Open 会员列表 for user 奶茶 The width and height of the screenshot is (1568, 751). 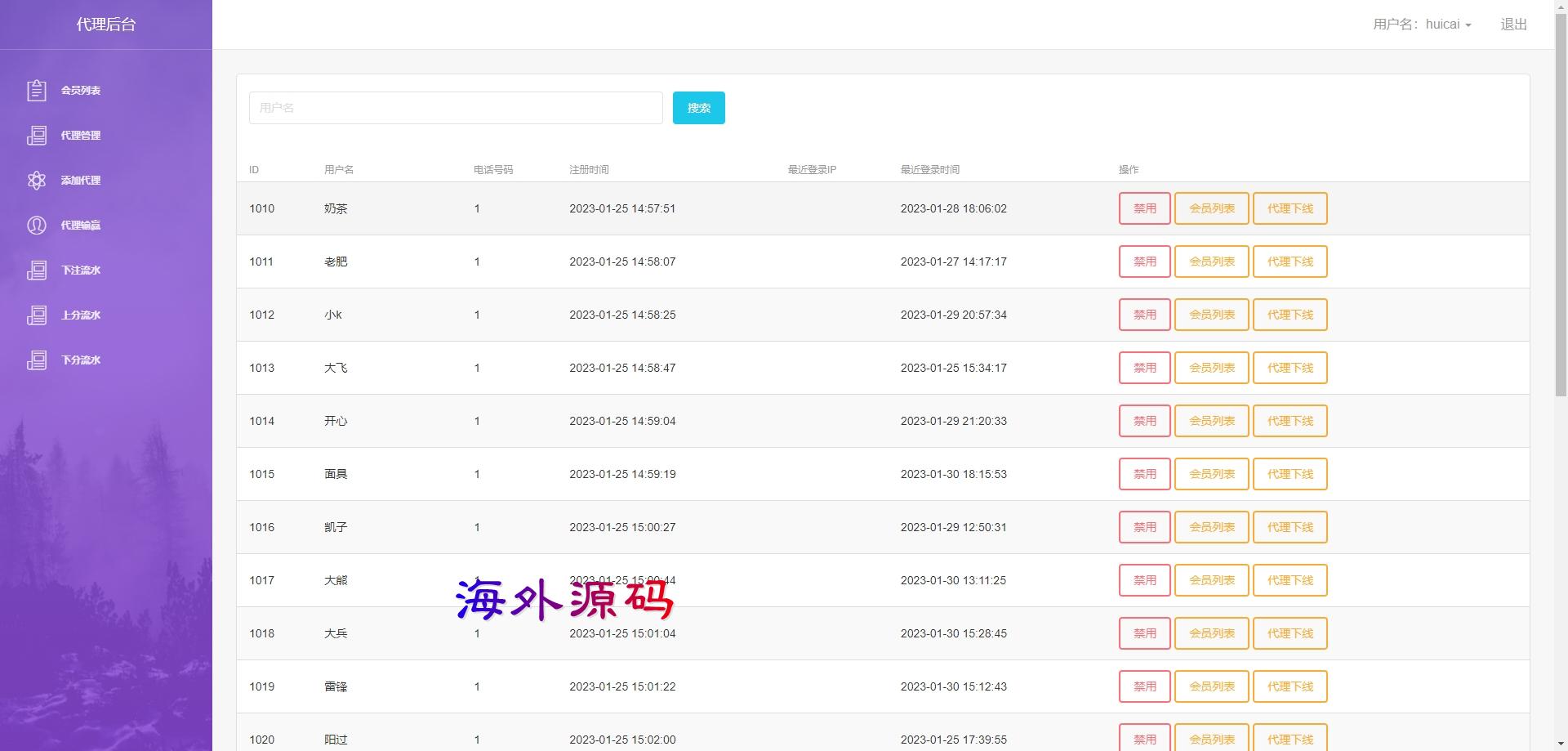(x=1211, y=208)
